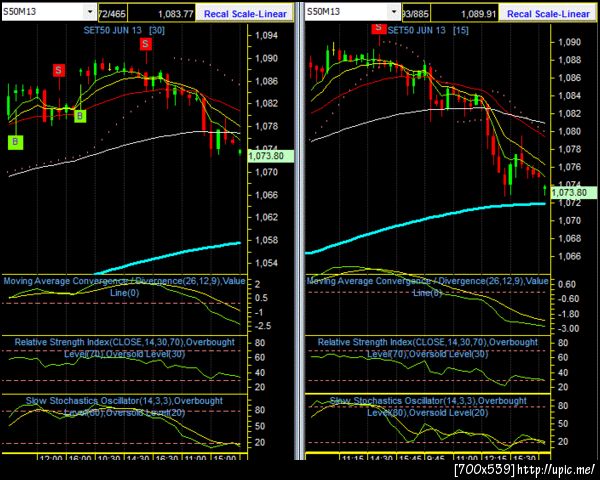Click the -2.5 MACD scale value on left chart
The image size is (600, 480).
click(262, 326)
